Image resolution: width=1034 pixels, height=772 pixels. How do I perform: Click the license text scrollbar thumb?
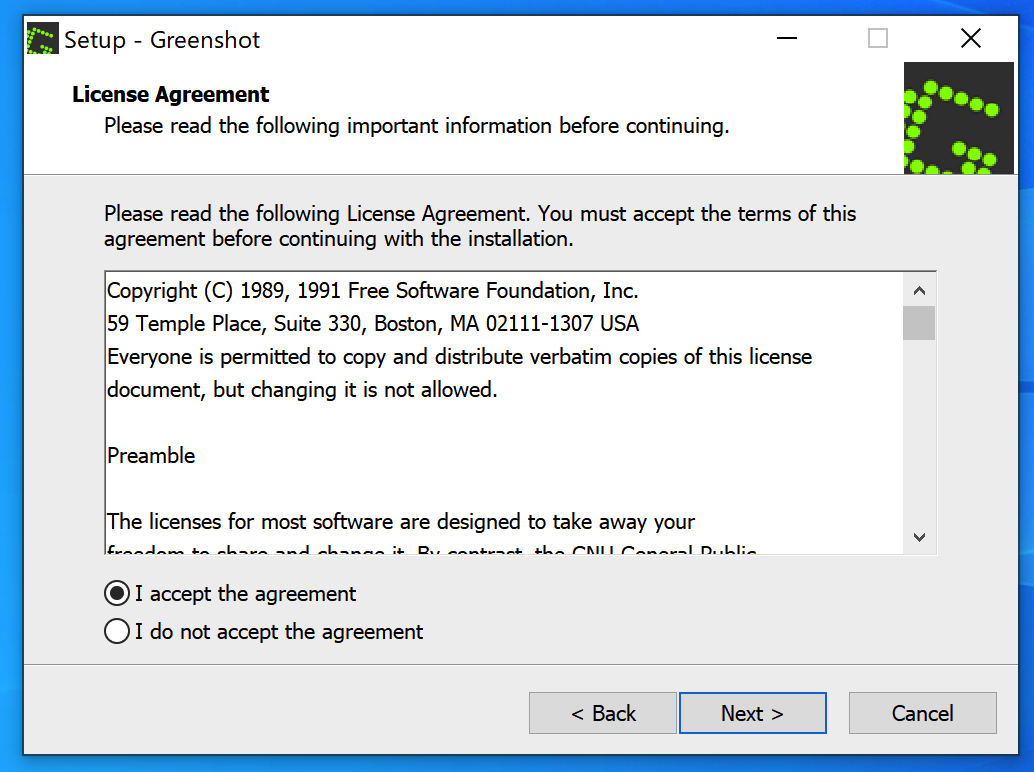pos(919,324)
